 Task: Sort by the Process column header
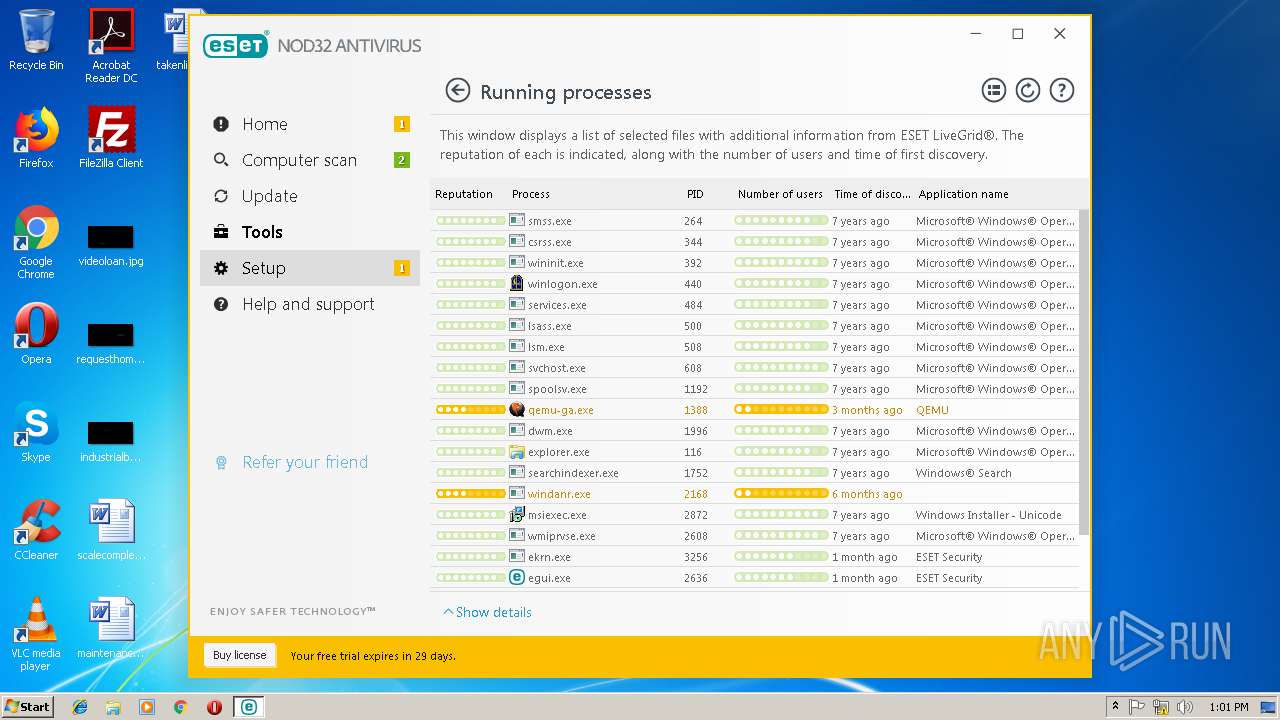(x=531, y=194)
